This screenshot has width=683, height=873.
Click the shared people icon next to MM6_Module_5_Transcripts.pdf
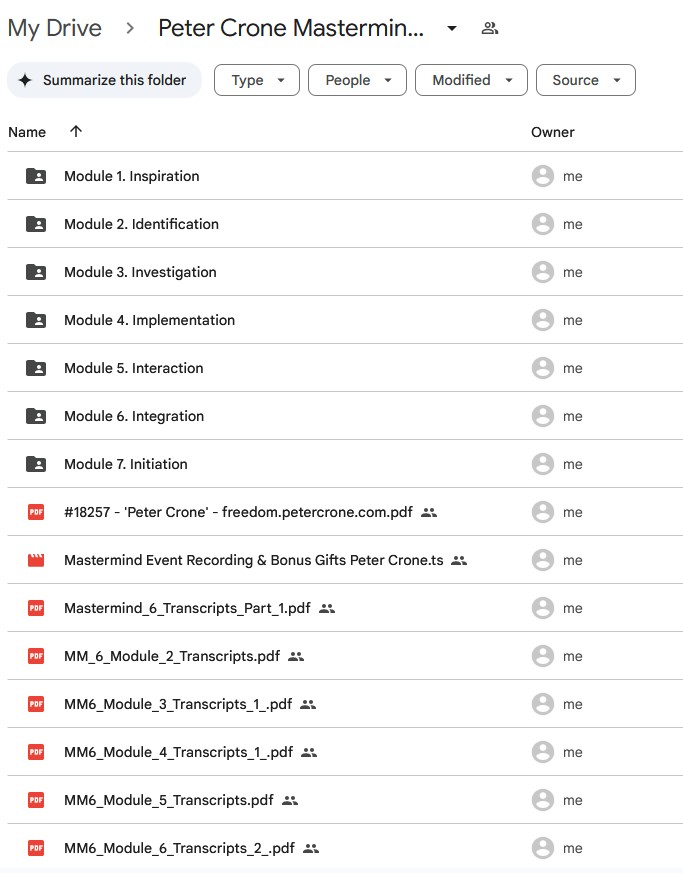point(290,800)
